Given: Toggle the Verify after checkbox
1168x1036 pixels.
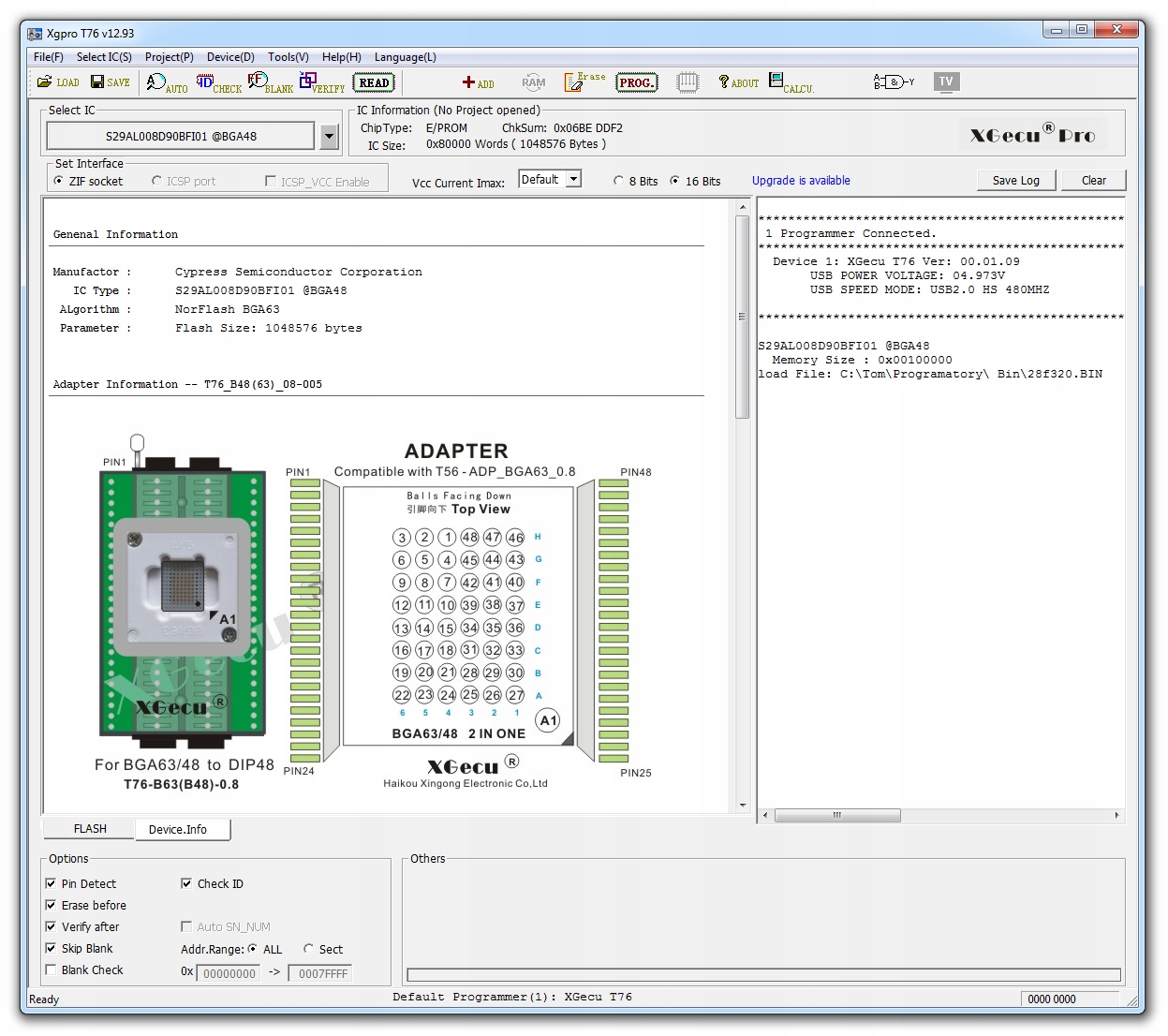Looking at the screenshot, I should tap(51, 926).
